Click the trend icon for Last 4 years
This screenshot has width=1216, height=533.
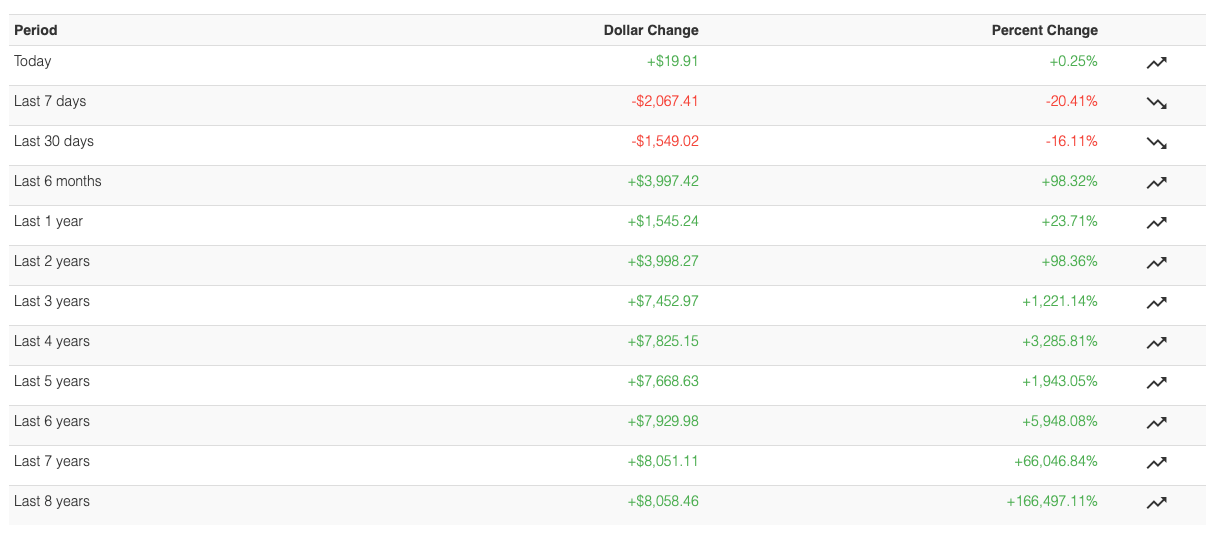(x=1156, y=342)
